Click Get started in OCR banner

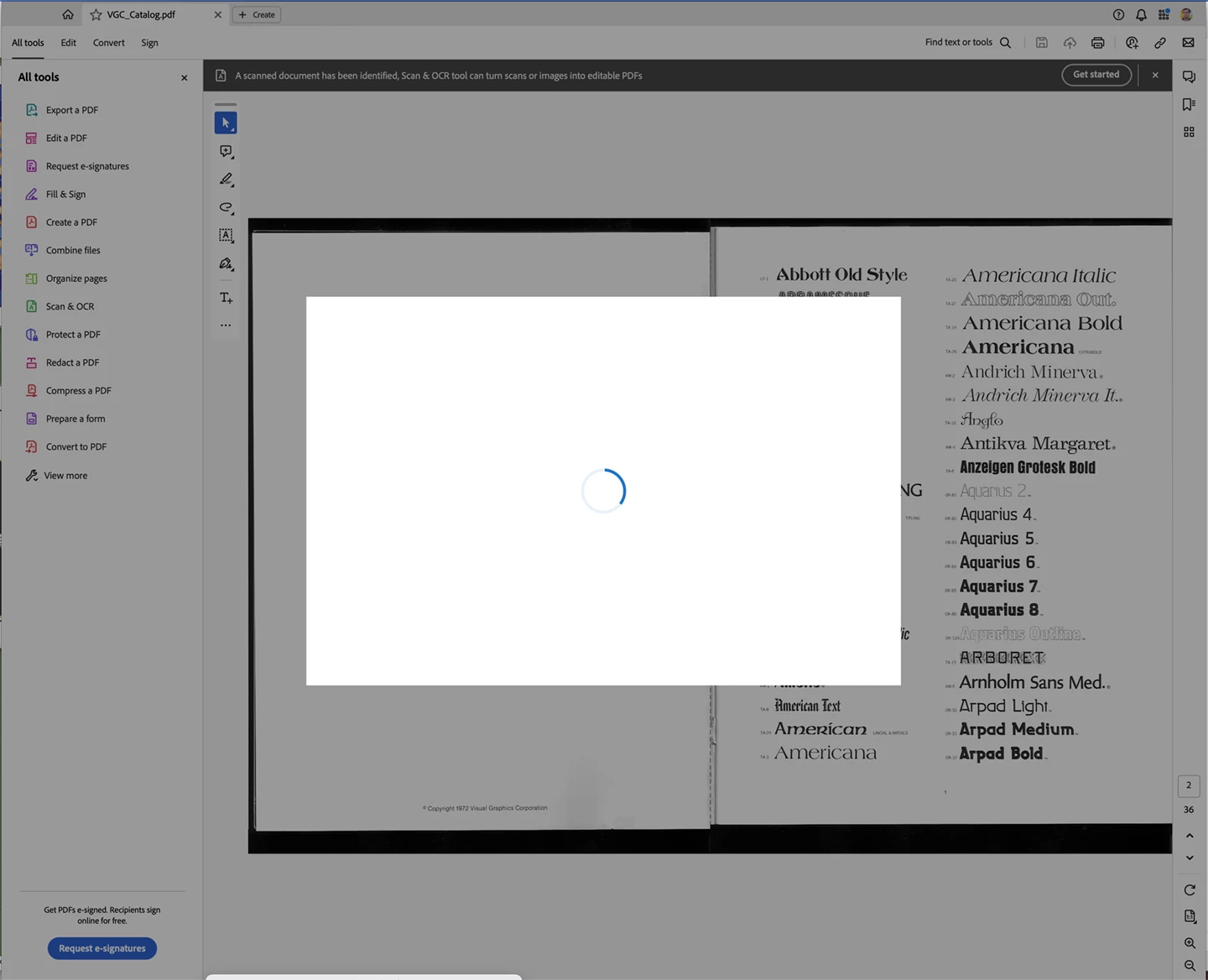(1096, 75)
